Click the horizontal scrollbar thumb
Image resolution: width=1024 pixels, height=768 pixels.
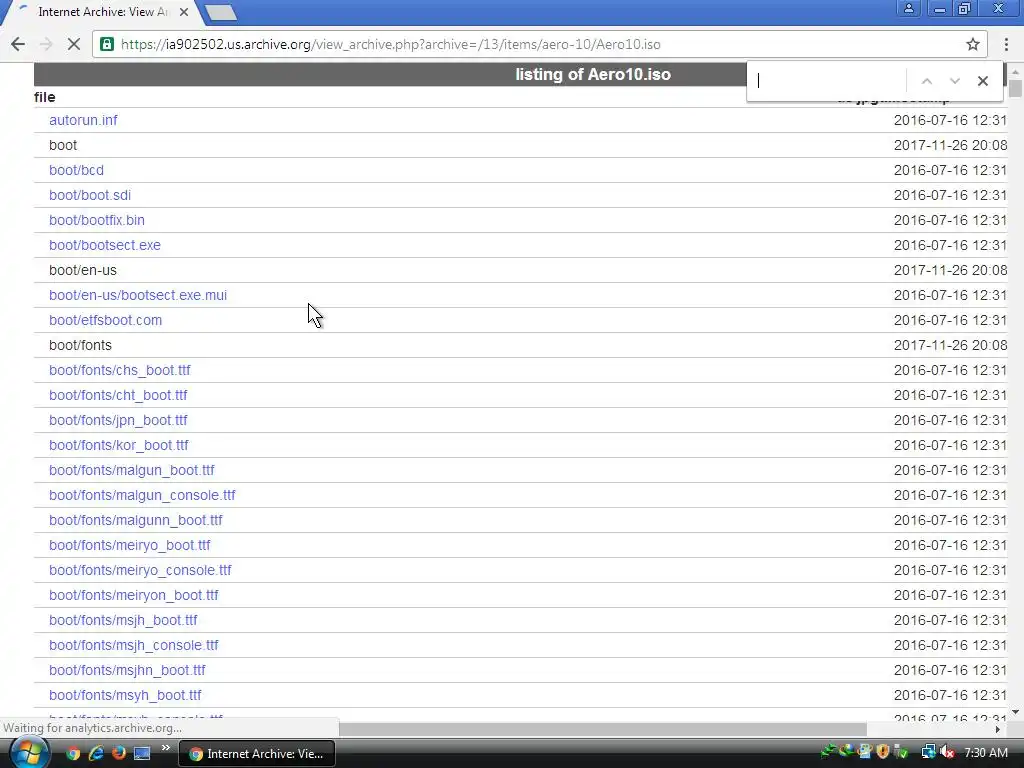coord(603,729)
